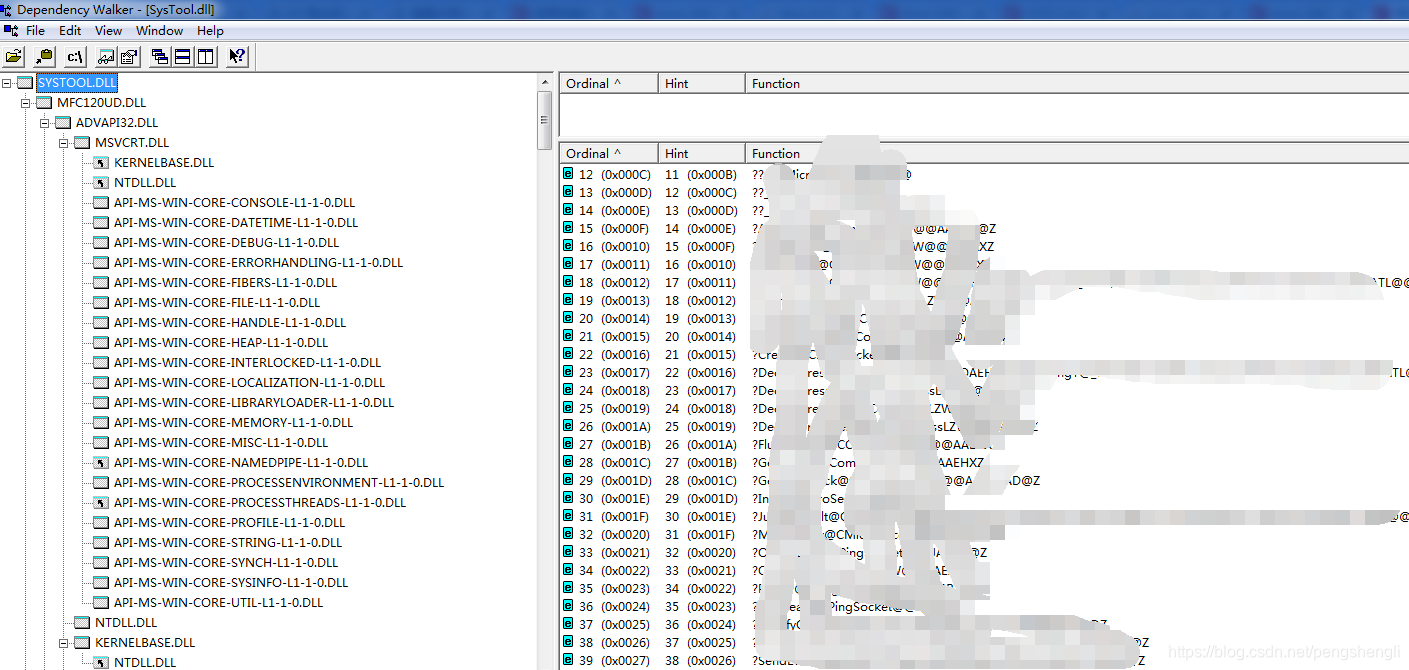The width and height of the screenshot is (1409, 670).
Task: Click the module tree vertical scrollbar thumb
Action: 545,120
